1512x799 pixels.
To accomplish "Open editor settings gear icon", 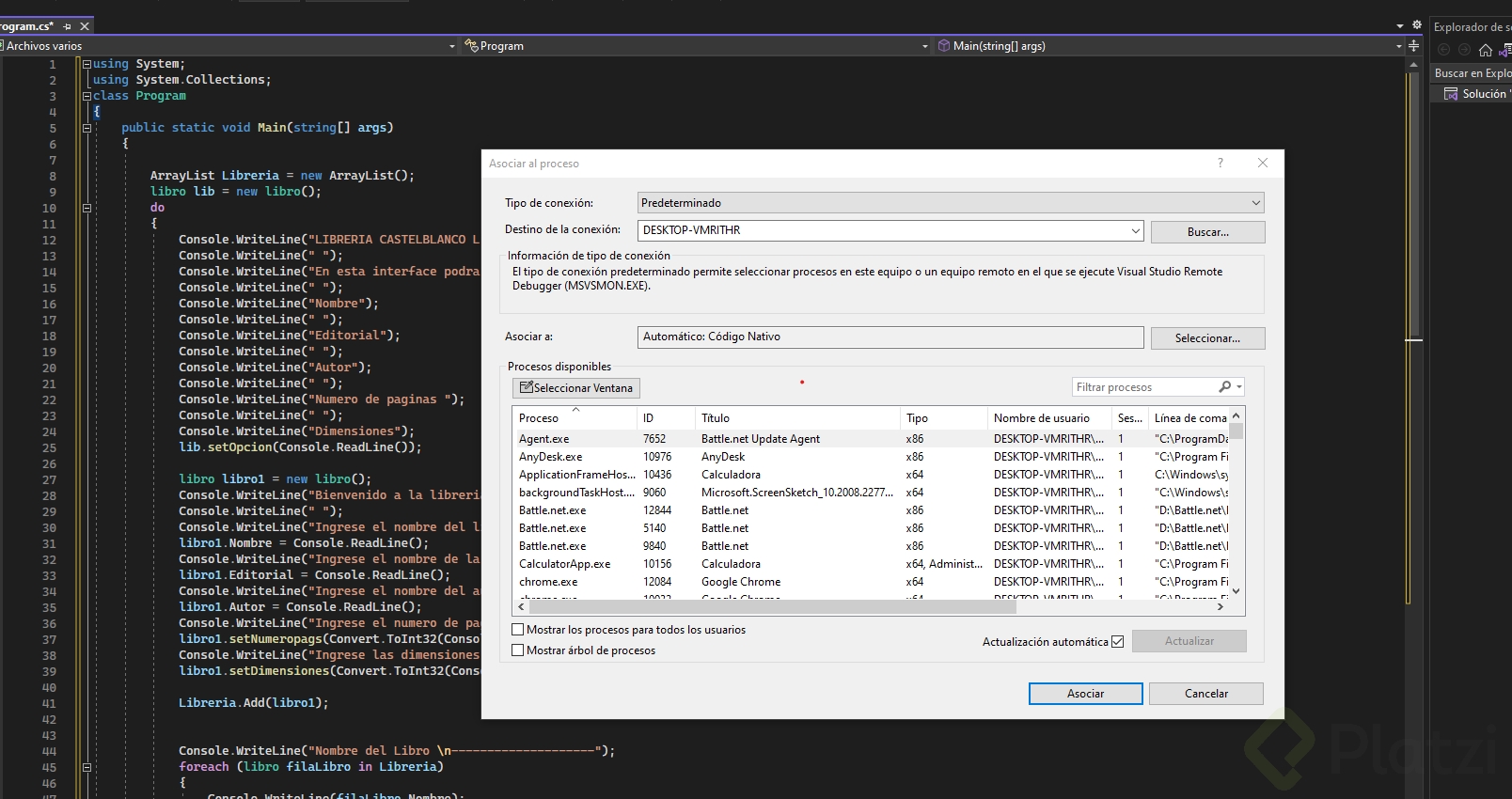I will click(1417, 25).
